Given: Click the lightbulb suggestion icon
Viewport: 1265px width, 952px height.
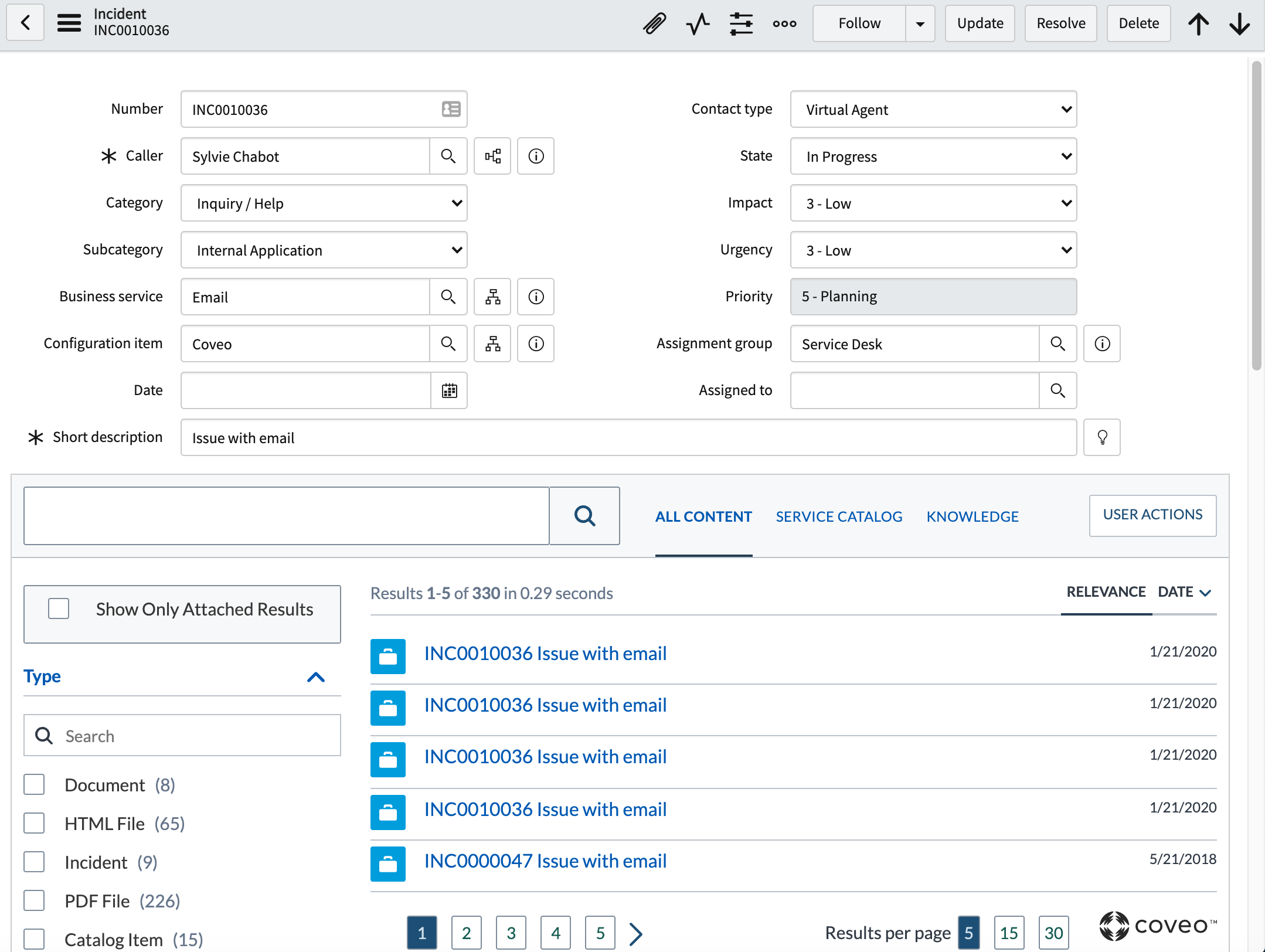Looking at the screenshot, I should (x=1102, y=437).
